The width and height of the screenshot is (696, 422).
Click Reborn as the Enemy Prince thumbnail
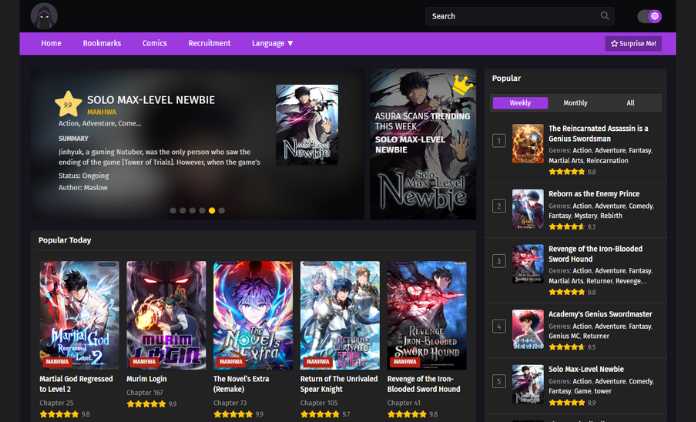coord(528,209)
